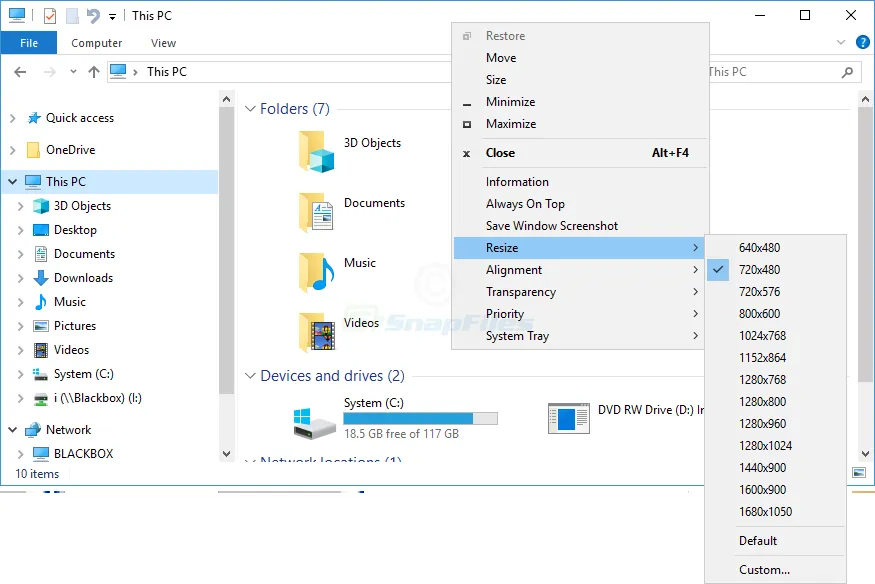Screen dimensions: 875x584
Task: Select BLACKBOX under Network
Action: coord(84,453)
